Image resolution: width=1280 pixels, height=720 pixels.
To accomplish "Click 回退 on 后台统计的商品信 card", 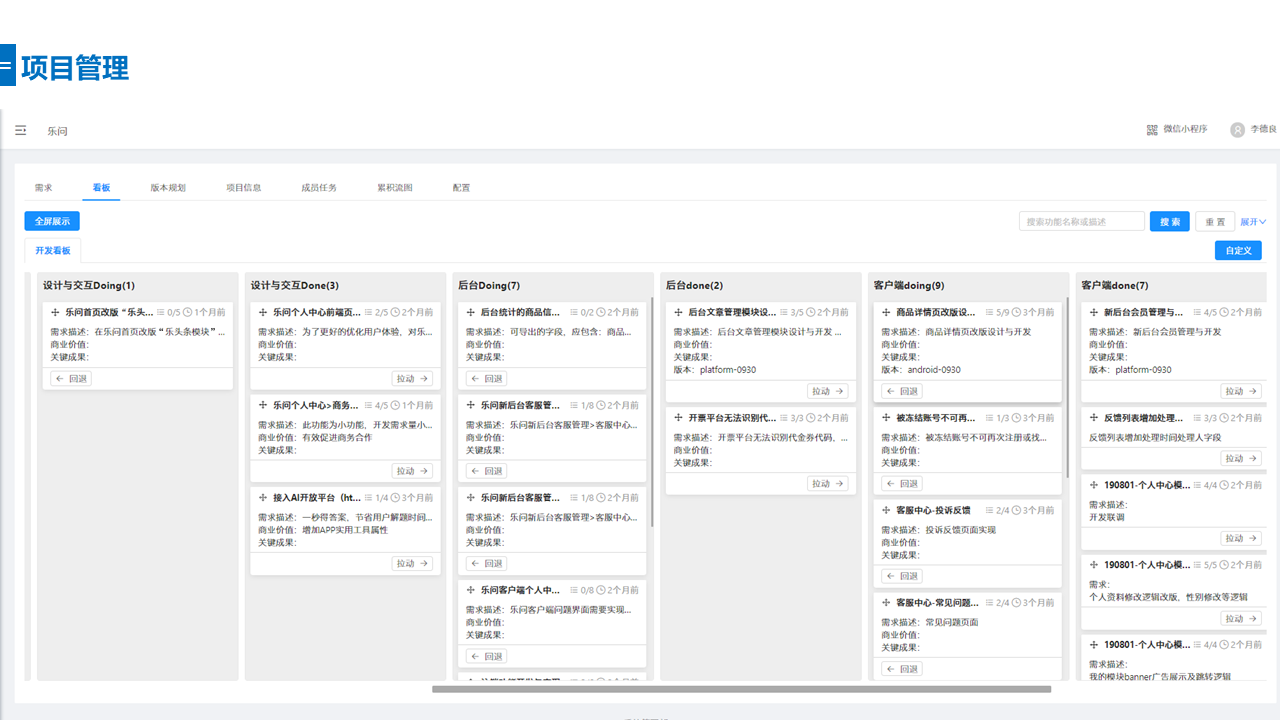I will coord(486,378).
